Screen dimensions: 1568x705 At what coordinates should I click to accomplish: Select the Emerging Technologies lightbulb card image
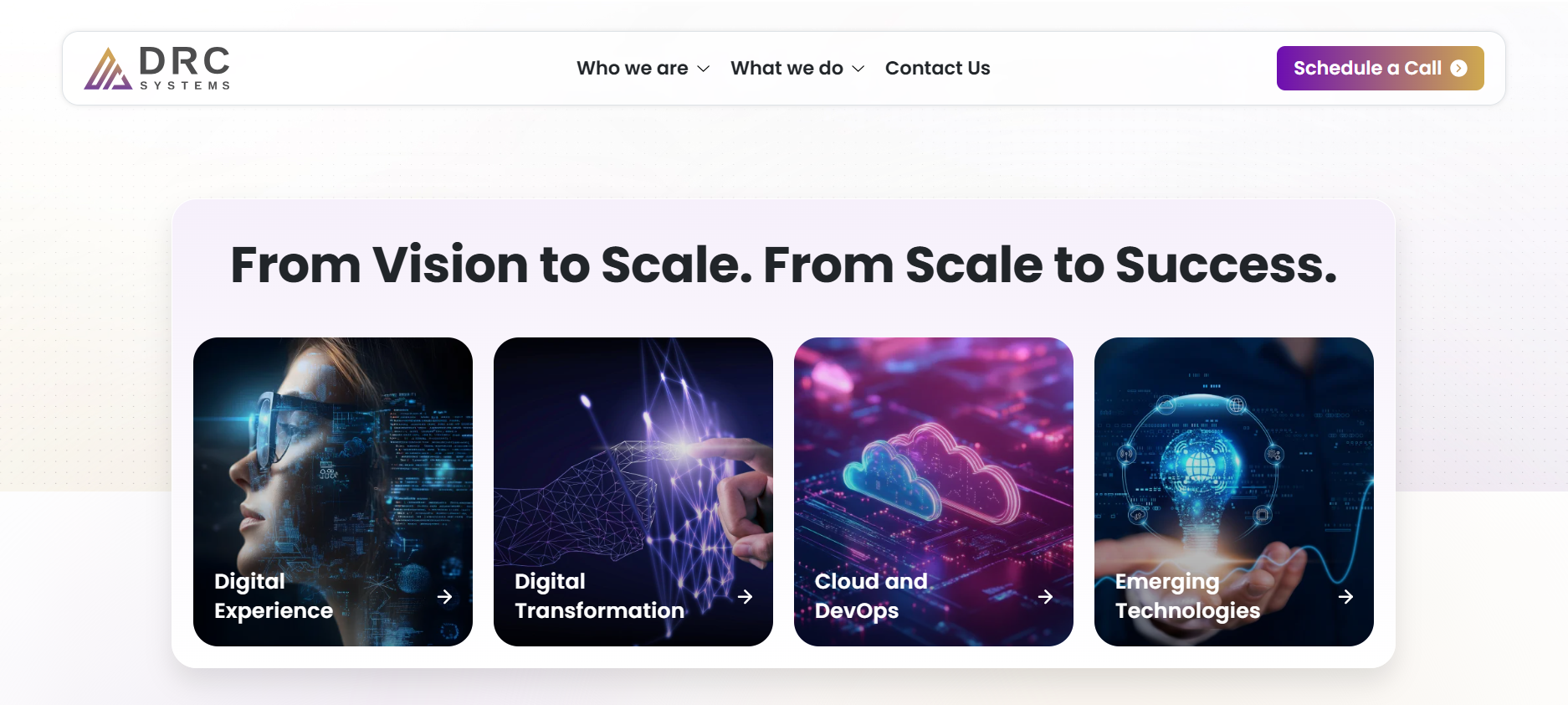click(1233, 452)
